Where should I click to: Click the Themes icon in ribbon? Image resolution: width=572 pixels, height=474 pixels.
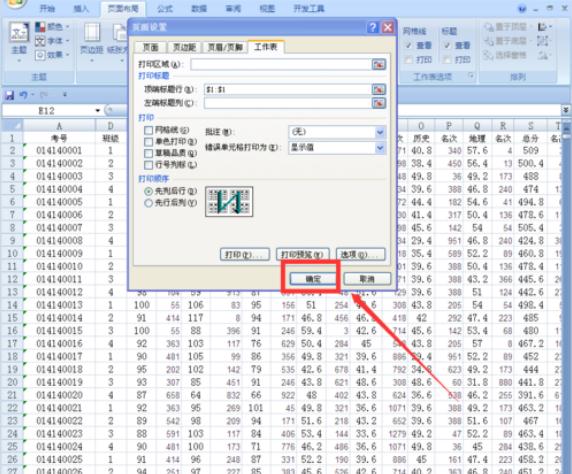coord(19,38)
